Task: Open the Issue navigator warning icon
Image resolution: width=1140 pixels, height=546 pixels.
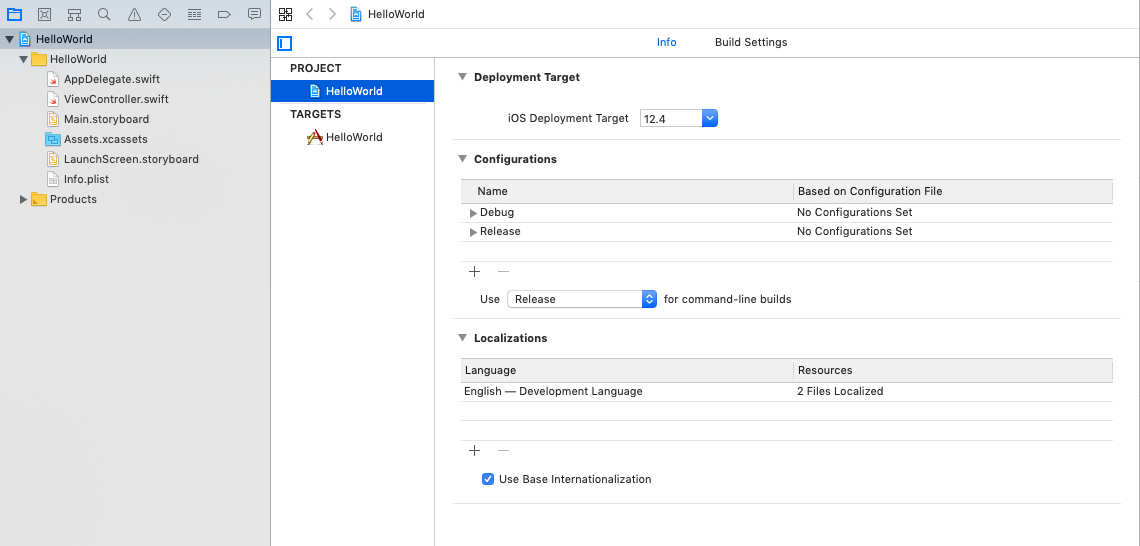Action: (x=134, y=15)
